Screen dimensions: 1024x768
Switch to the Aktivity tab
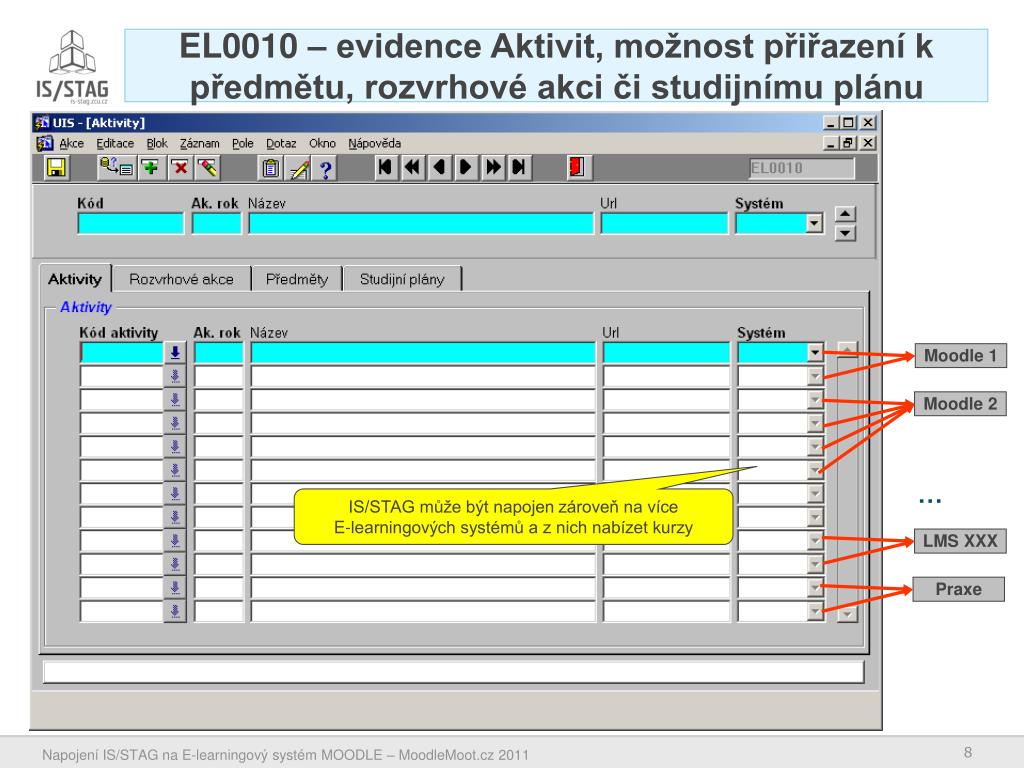point(75,279)
